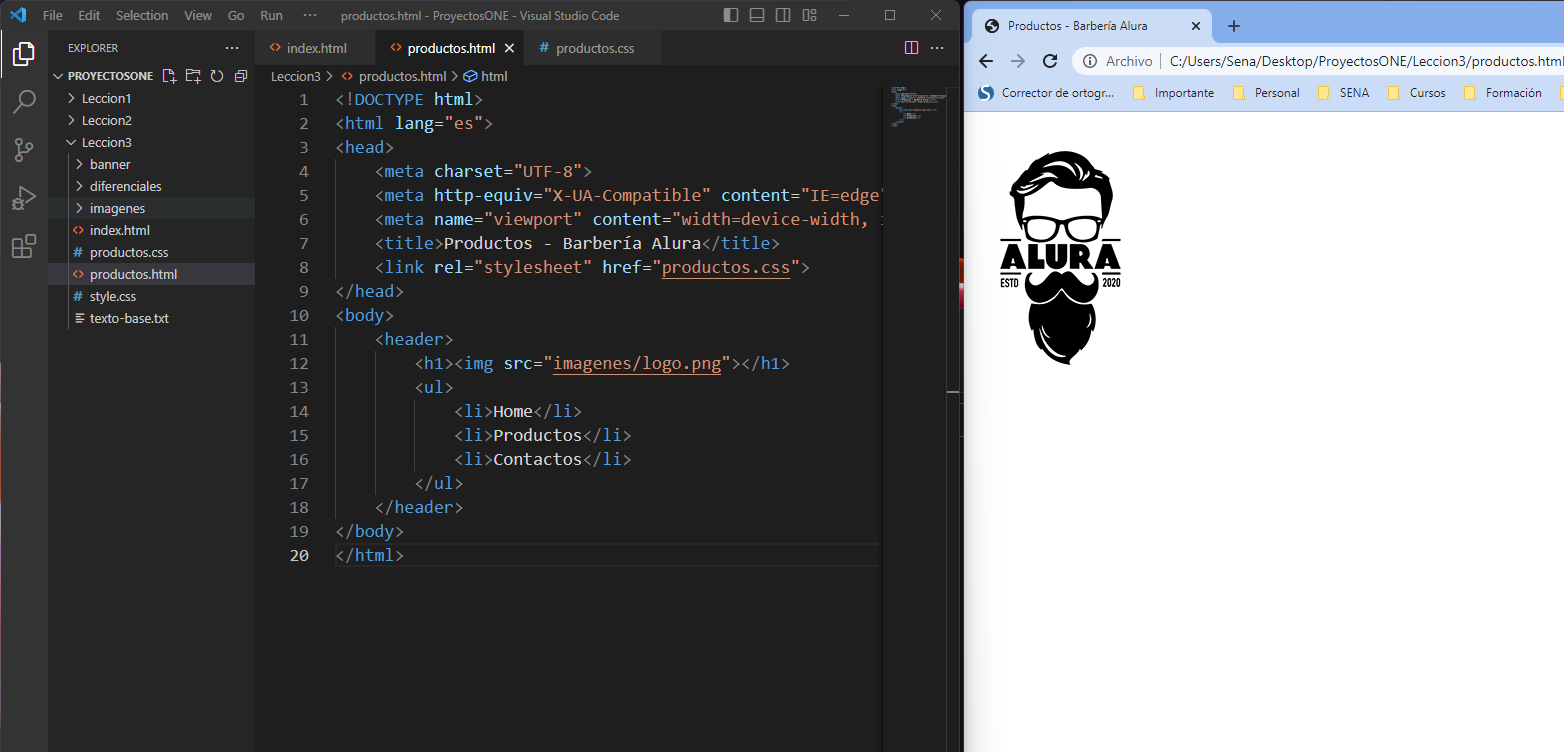Open index.html from the Explorer tree

[x=151, y=230]
